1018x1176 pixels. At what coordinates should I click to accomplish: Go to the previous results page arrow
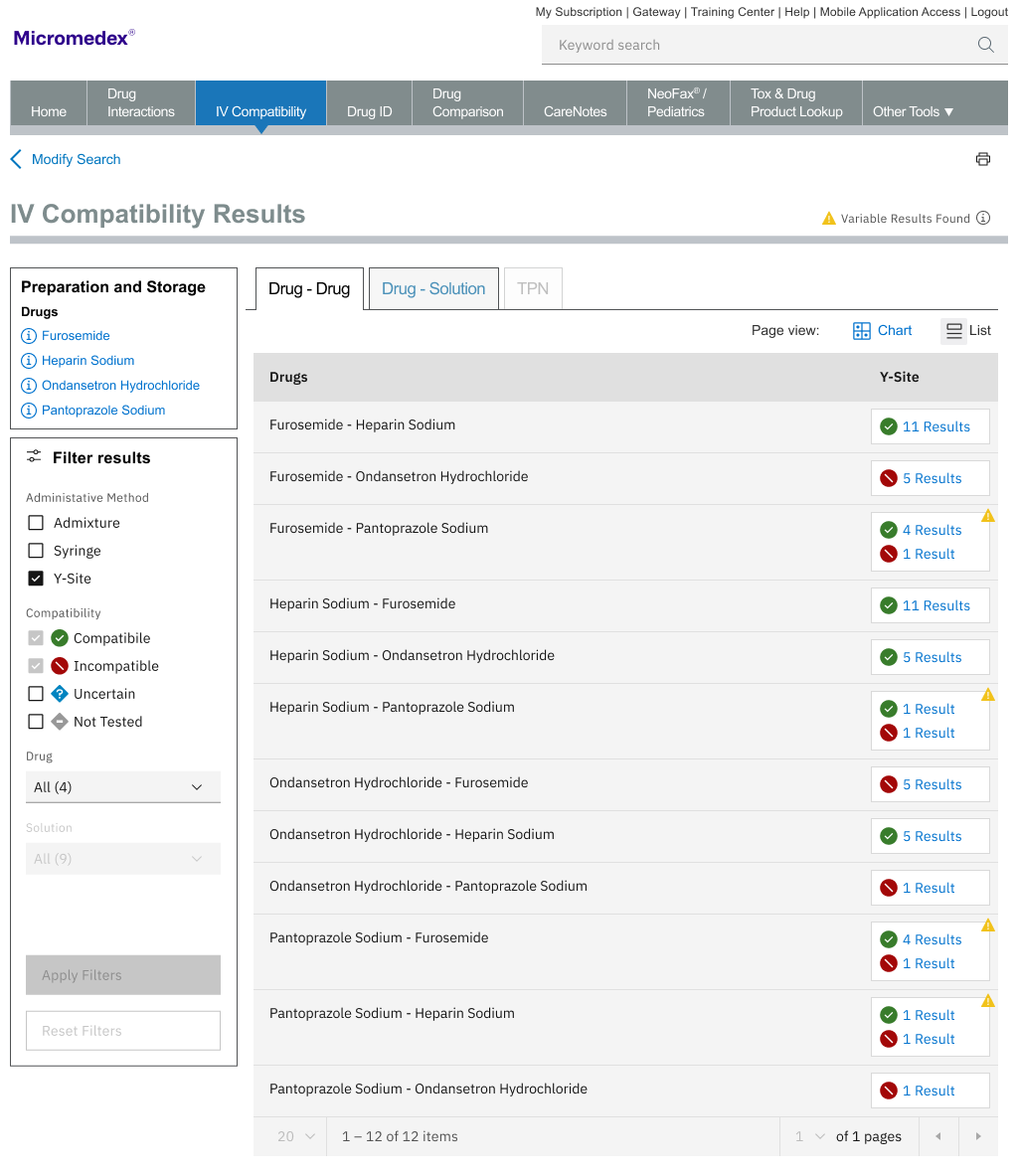tap(937, 1136)
